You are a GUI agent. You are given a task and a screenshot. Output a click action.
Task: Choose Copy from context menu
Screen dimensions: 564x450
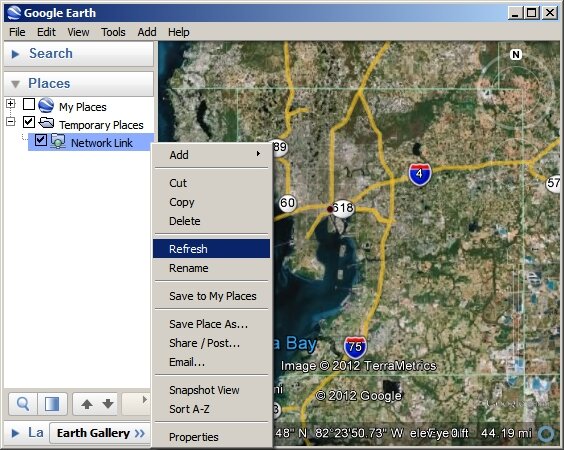[x=212, y=202]
